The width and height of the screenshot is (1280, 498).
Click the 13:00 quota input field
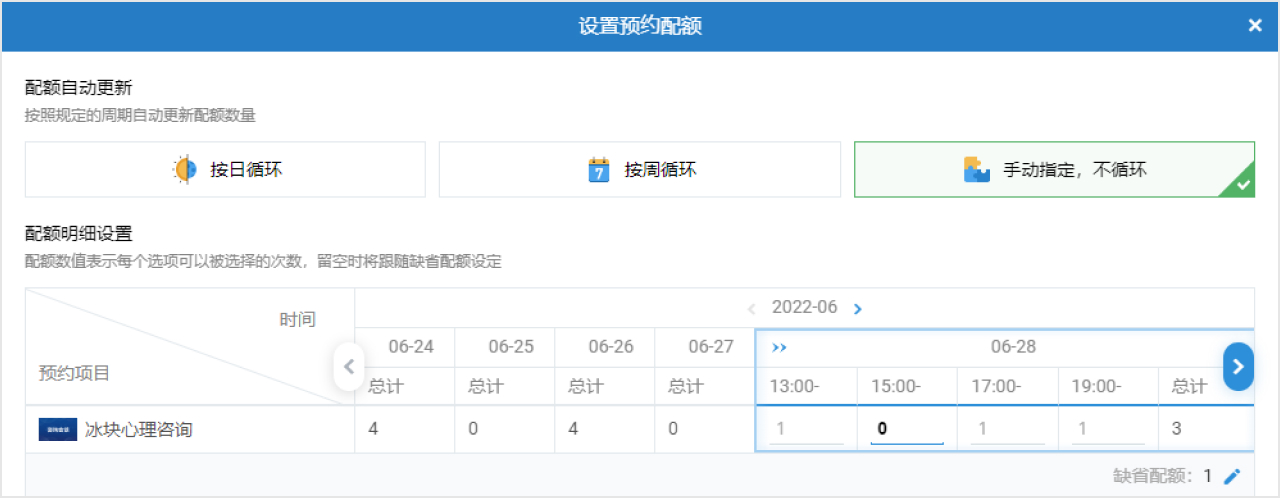[806, 430]
